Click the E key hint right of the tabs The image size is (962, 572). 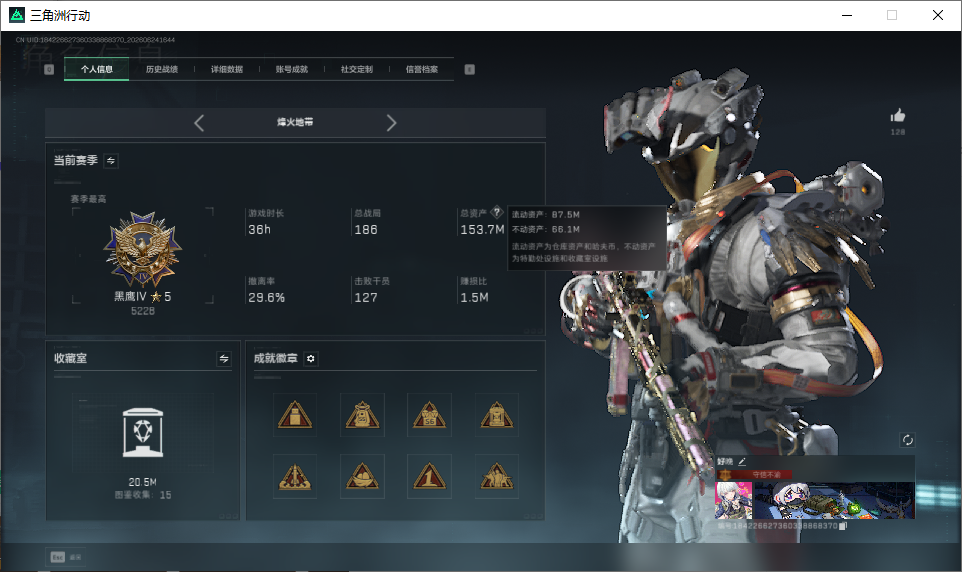pos(469,69)
